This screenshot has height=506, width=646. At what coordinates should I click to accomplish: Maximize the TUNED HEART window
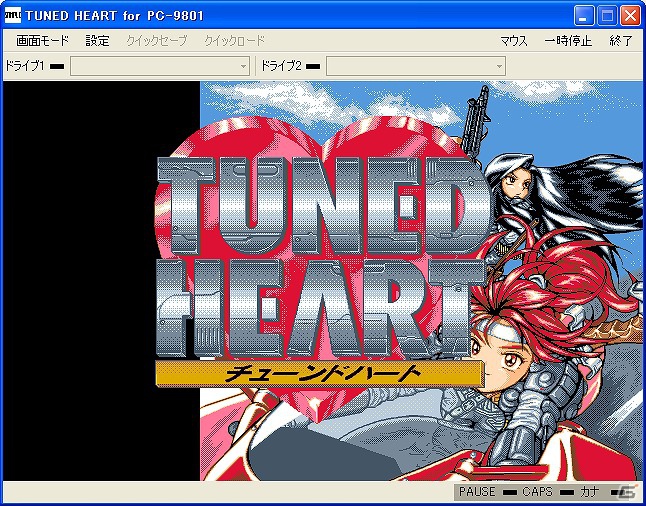pyautogui.click(x=607, y=16)
